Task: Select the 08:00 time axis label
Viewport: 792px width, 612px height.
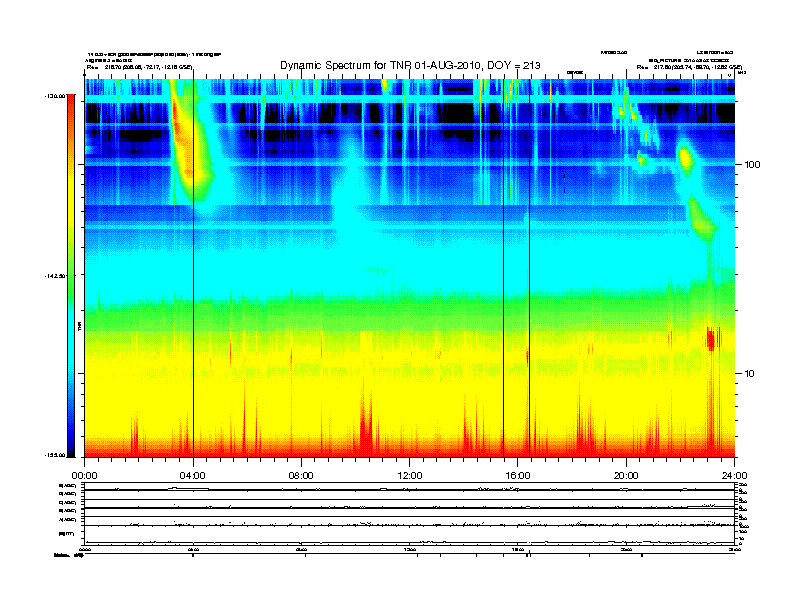Action: pyautogui.click(x=301, y=476)
